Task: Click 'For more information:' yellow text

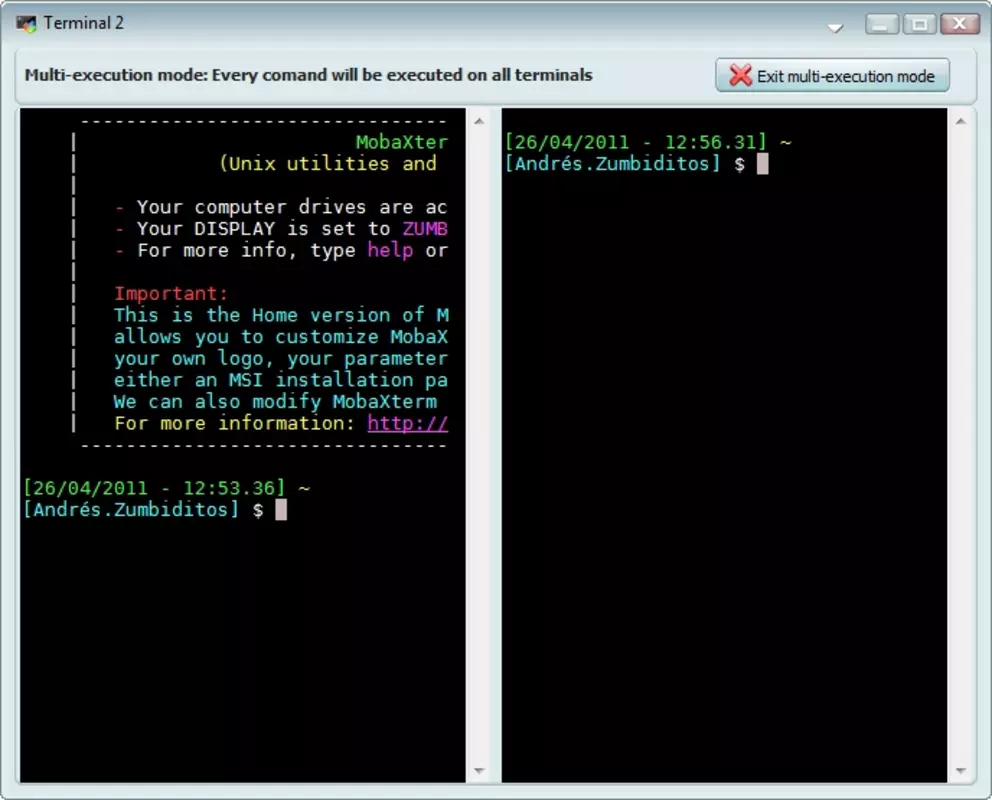Action: pyautogui.click(x=235, y=423)
